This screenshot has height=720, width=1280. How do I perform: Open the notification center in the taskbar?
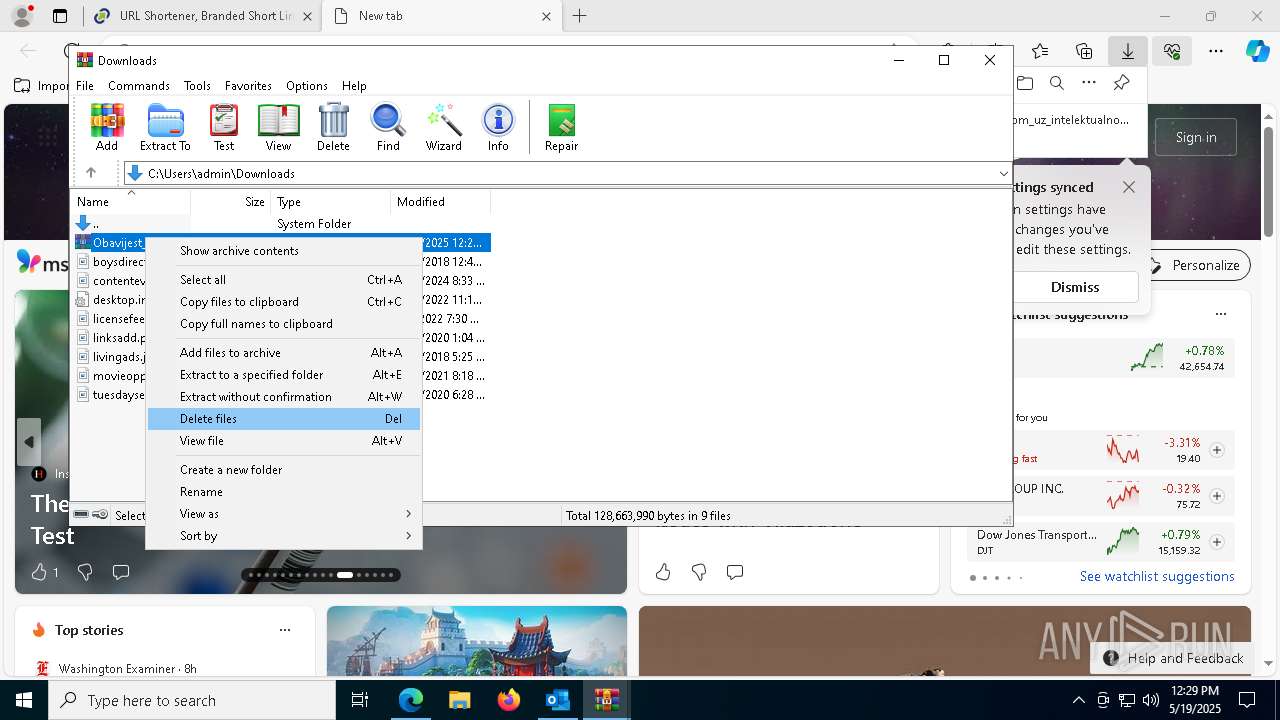click(x=1247, y=700)
